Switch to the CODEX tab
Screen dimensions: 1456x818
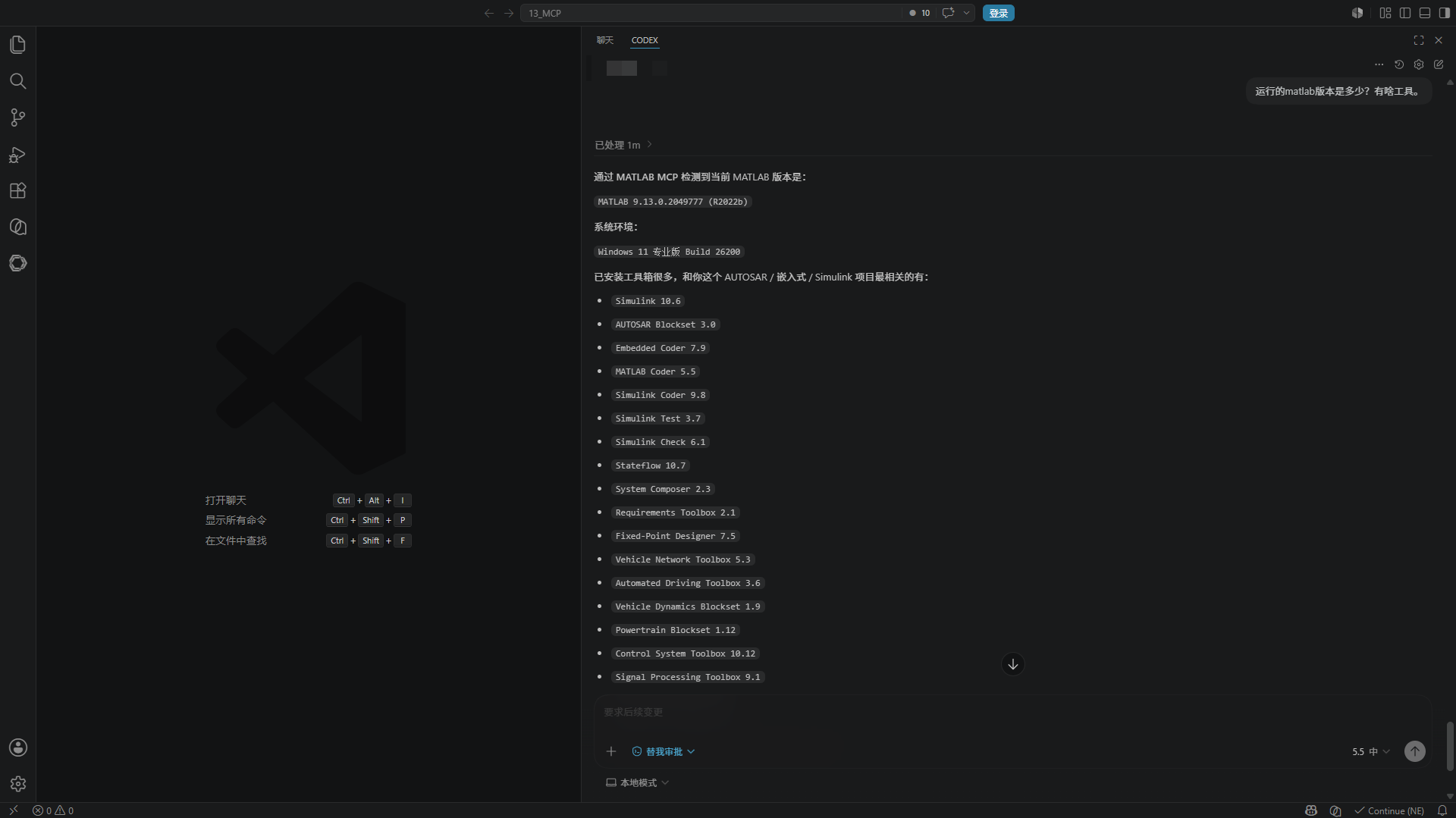click(645, 40)
